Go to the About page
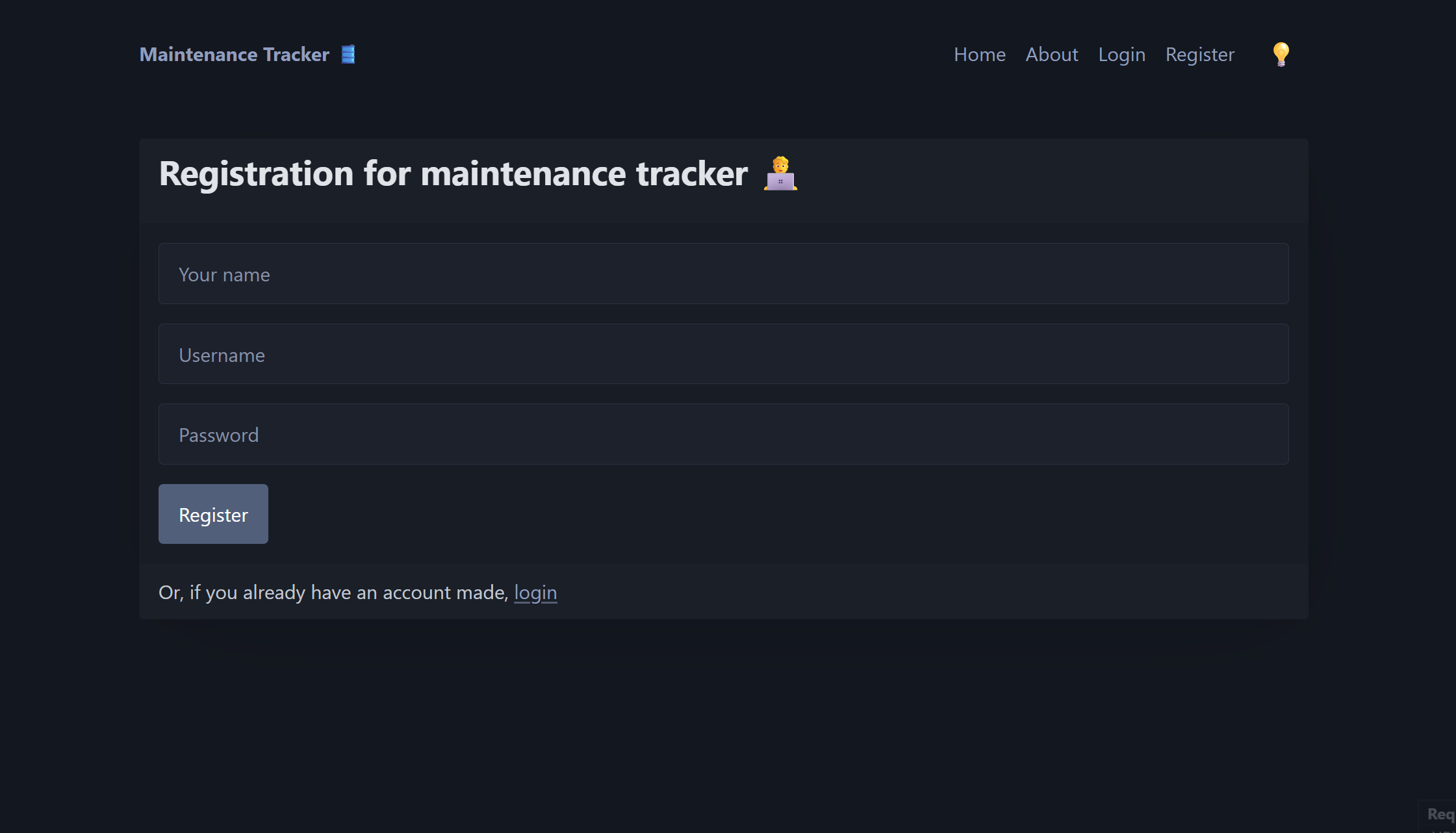Screen dimensions: 1456x833 [1051, 55]
